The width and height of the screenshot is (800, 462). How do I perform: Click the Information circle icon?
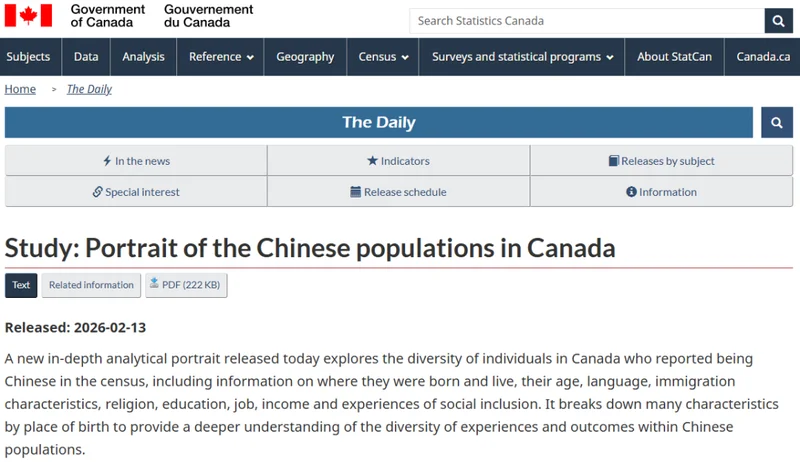pyautogui.click(x=631, y=192)
